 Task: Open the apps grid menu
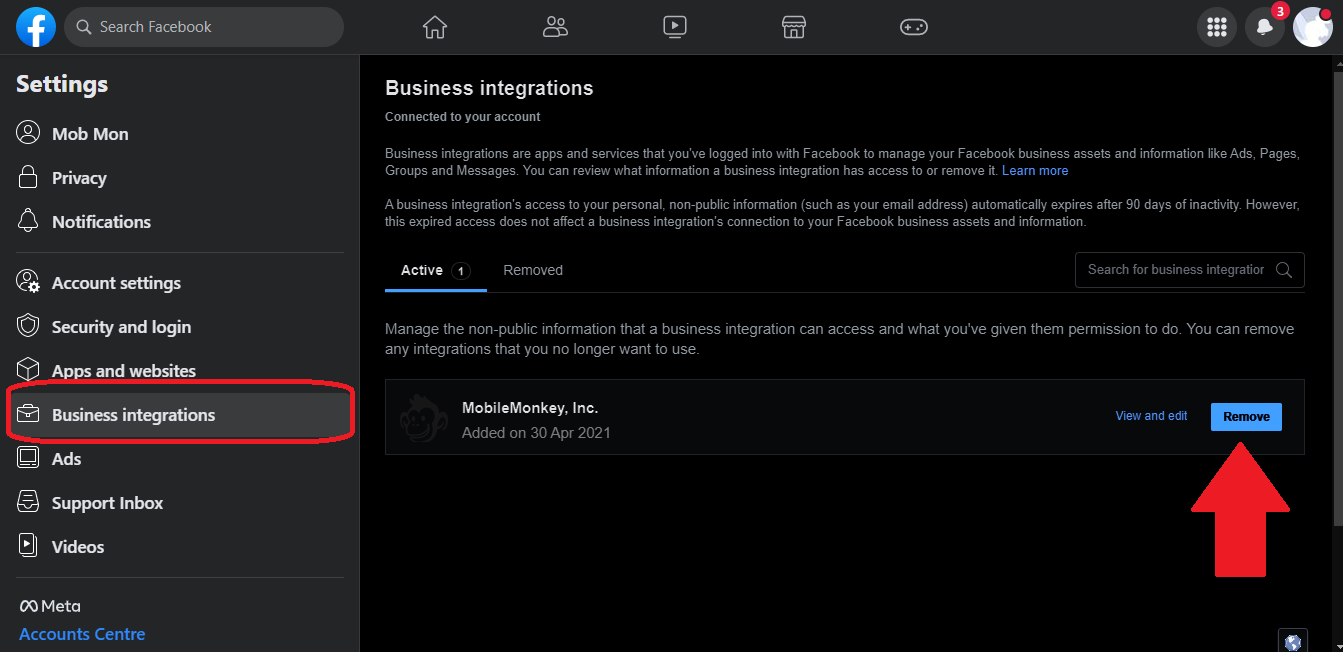click(x=1217, y=27)
